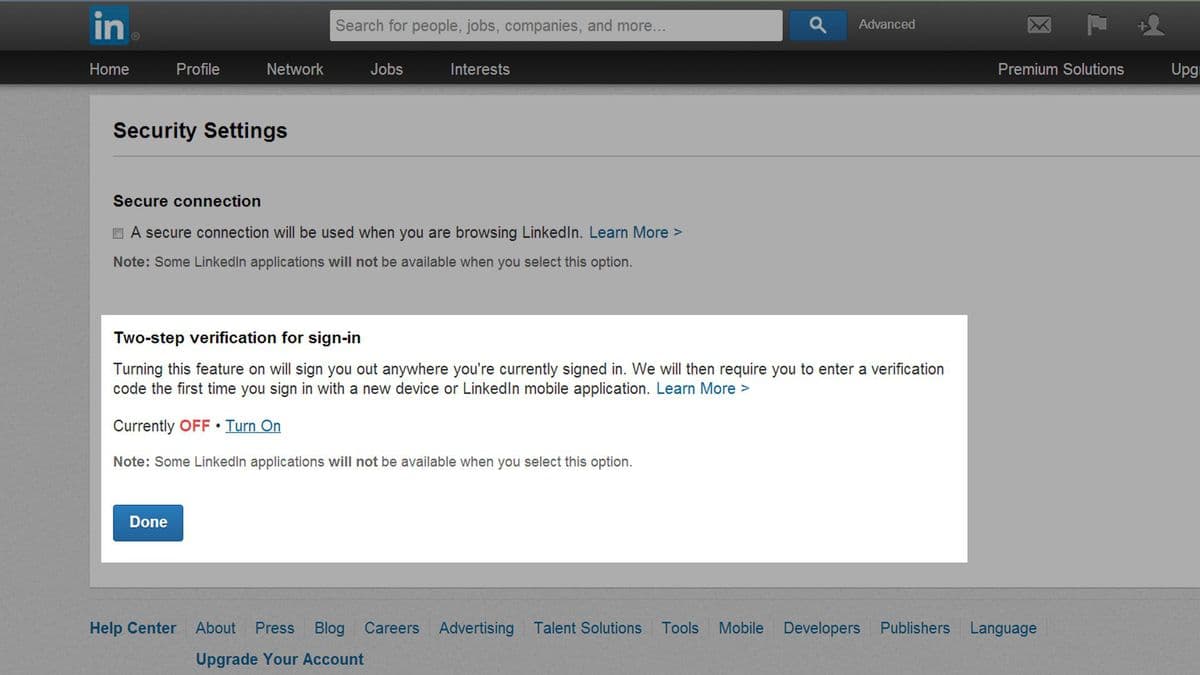Open the Blog footer link
Screen dimensions: 1200x675
click(x=330, y=628)
